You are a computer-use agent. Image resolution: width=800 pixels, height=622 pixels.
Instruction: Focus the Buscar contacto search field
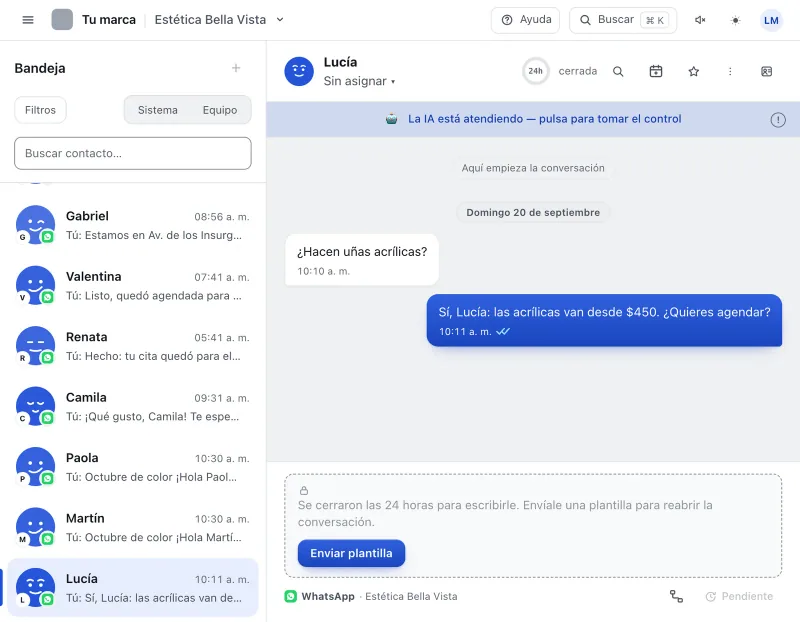point(133,153)
